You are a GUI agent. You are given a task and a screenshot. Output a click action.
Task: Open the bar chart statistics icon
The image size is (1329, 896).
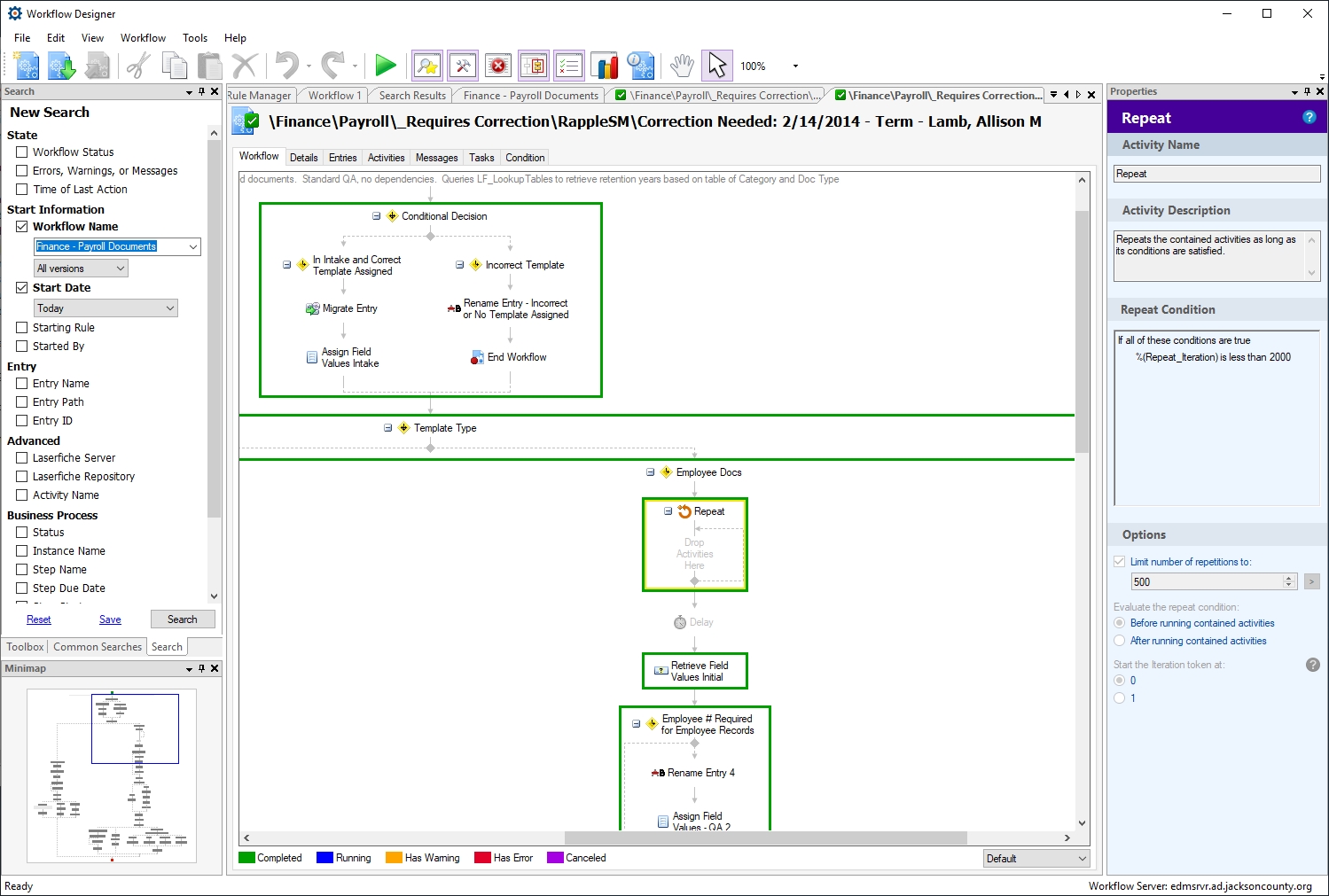coord(605,66)
